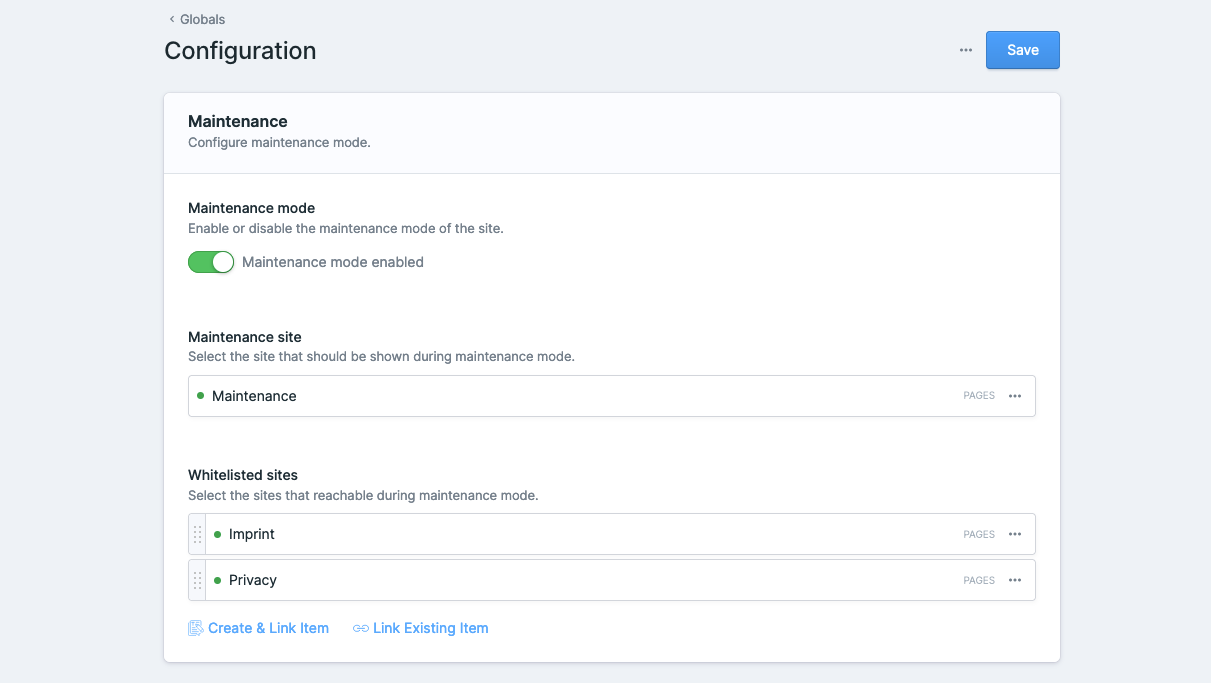
Task: Click the Save button
Action: point(1023,50)
